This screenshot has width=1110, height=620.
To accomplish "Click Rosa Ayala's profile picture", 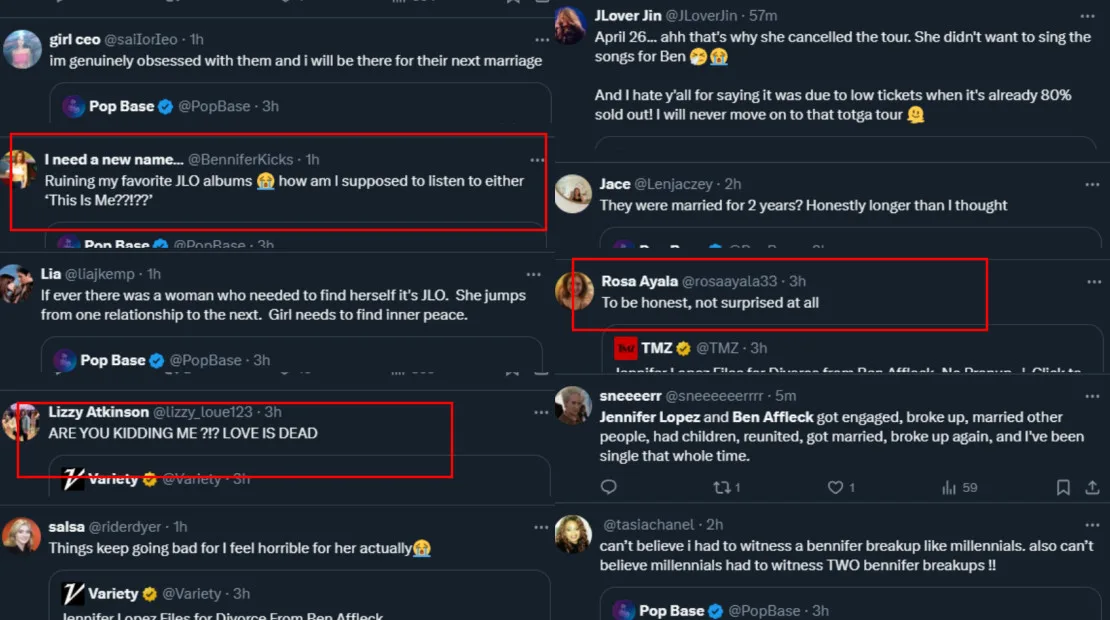I will (574, 291).
